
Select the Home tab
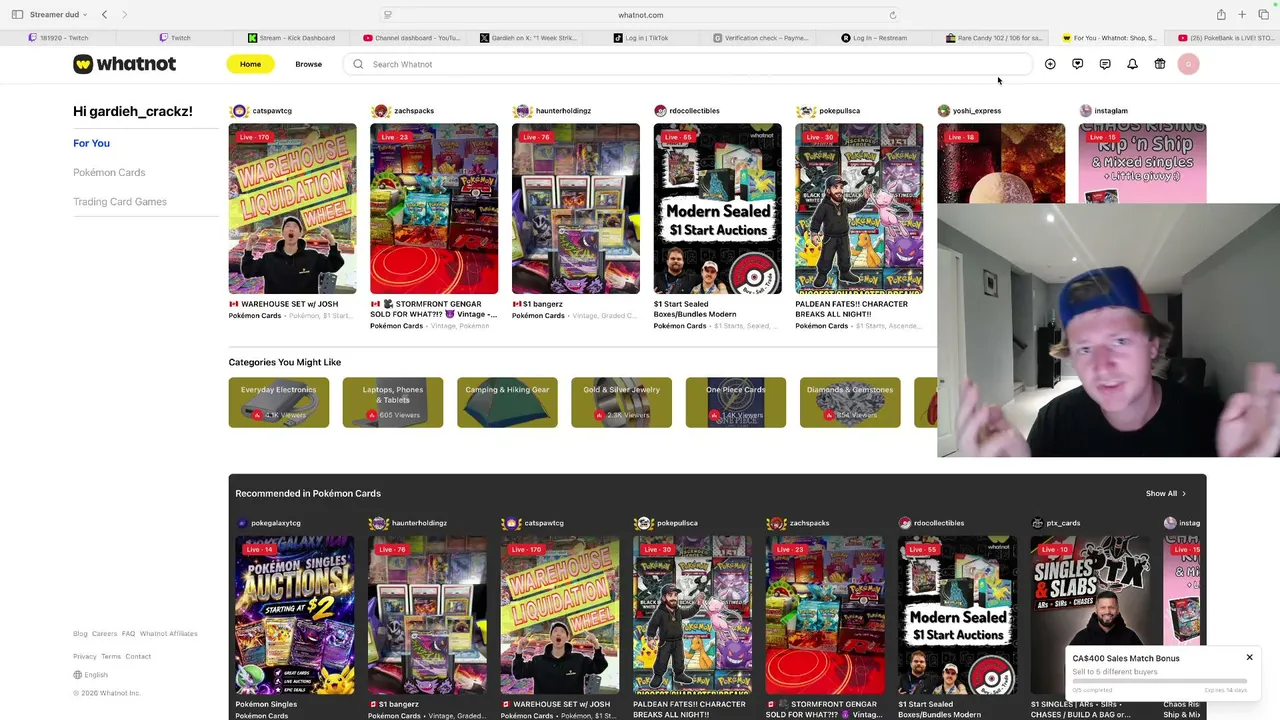[250, 64]
